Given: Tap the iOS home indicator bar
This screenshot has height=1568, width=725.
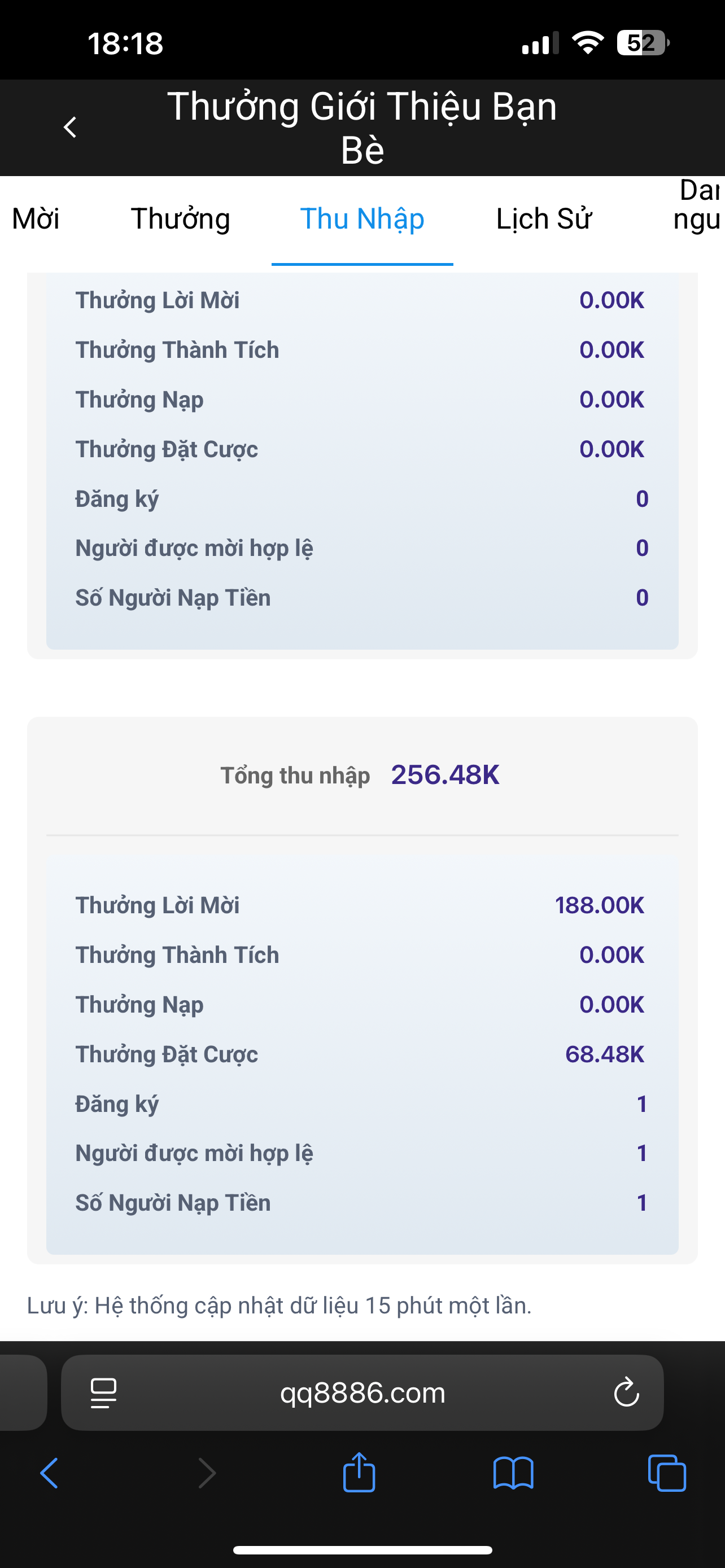Looking at the screenshot, I should pyautogui.click(x=362, y=1550).
